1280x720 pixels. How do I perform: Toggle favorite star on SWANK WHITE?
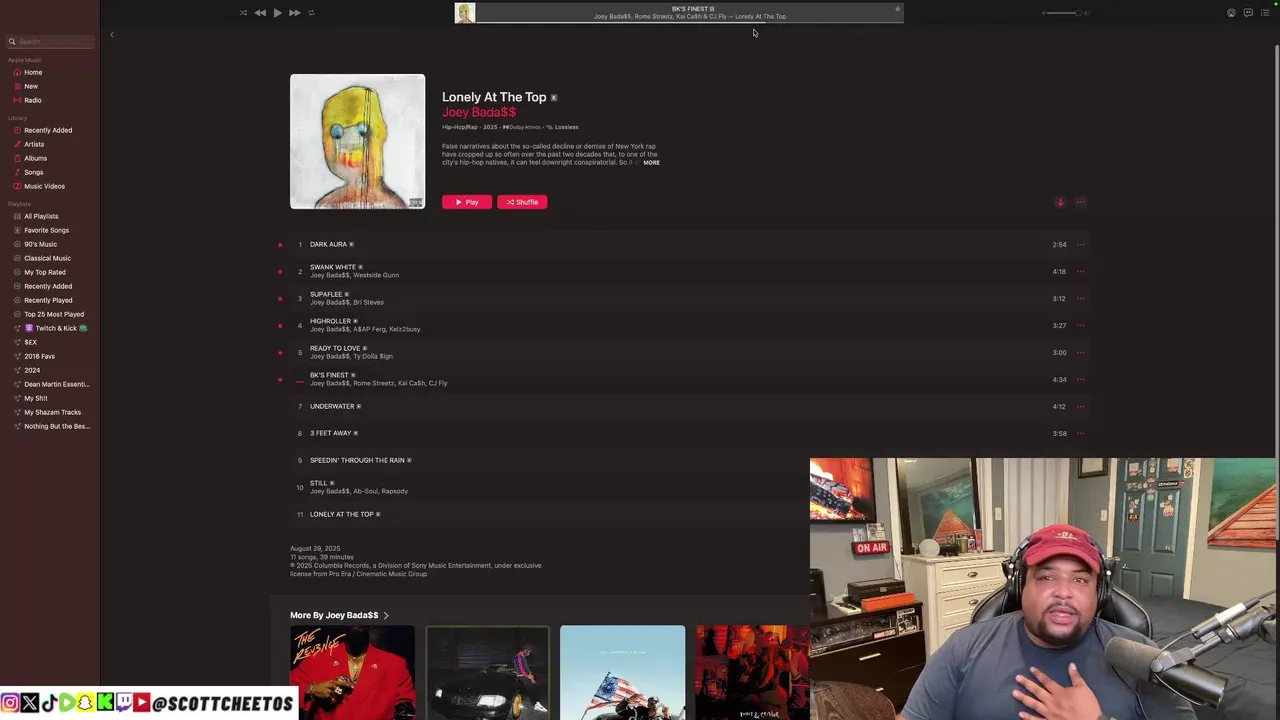280,271
